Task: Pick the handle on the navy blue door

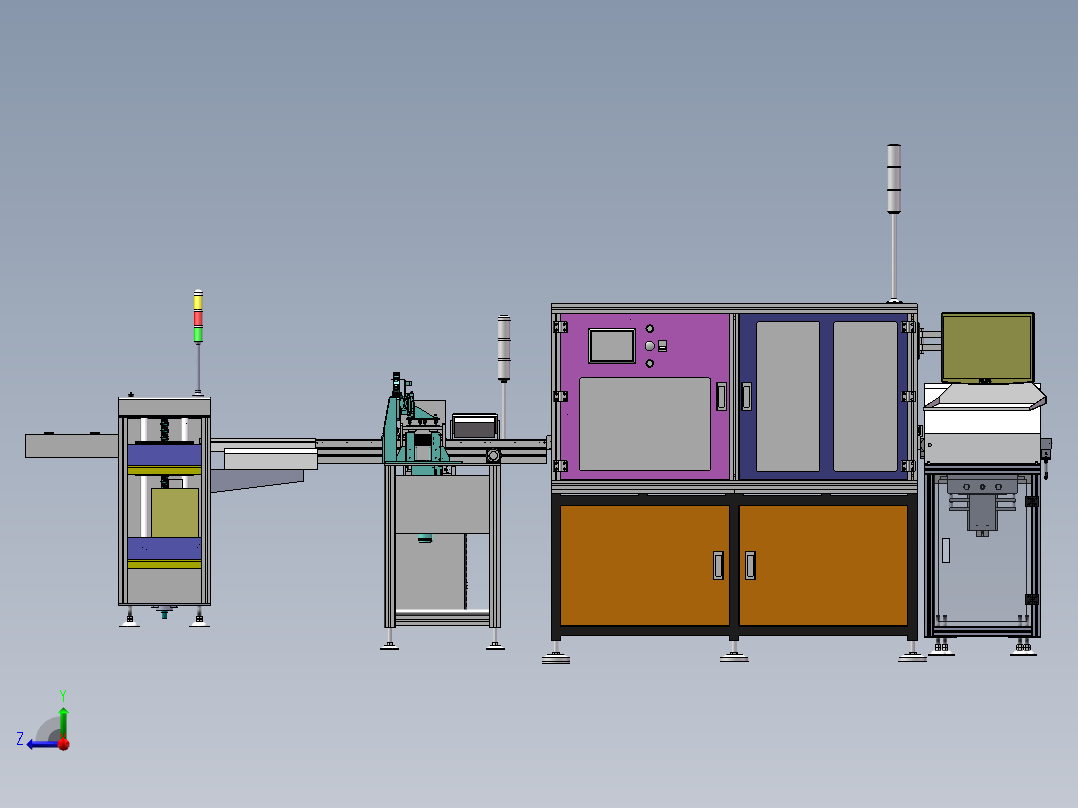Action: (746, 397)
